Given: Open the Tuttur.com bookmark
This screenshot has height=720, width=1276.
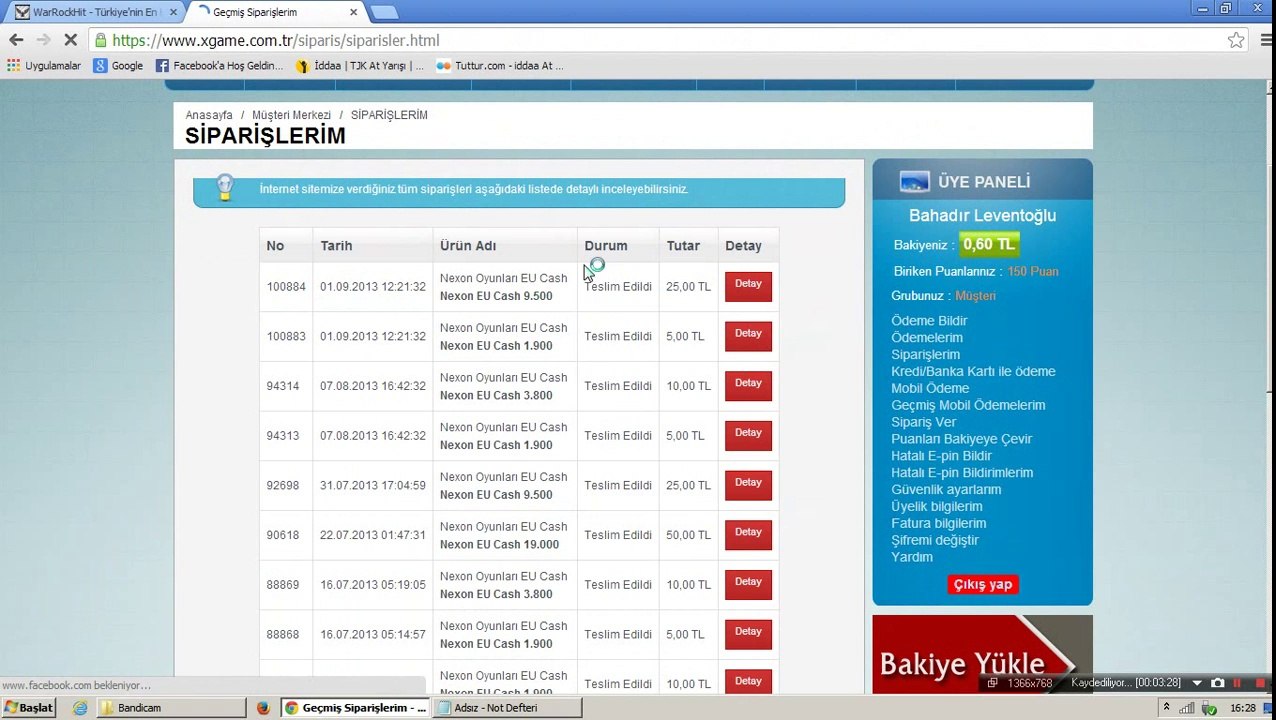Looking at the screenshot, I should pyautogui.click(x=499, y=66).
